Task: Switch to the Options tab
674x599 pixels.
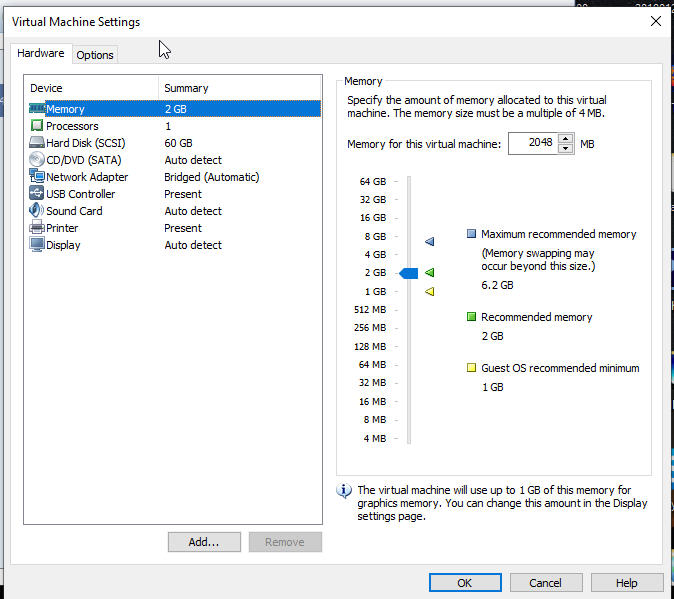Action: click(x=95, y=55)
